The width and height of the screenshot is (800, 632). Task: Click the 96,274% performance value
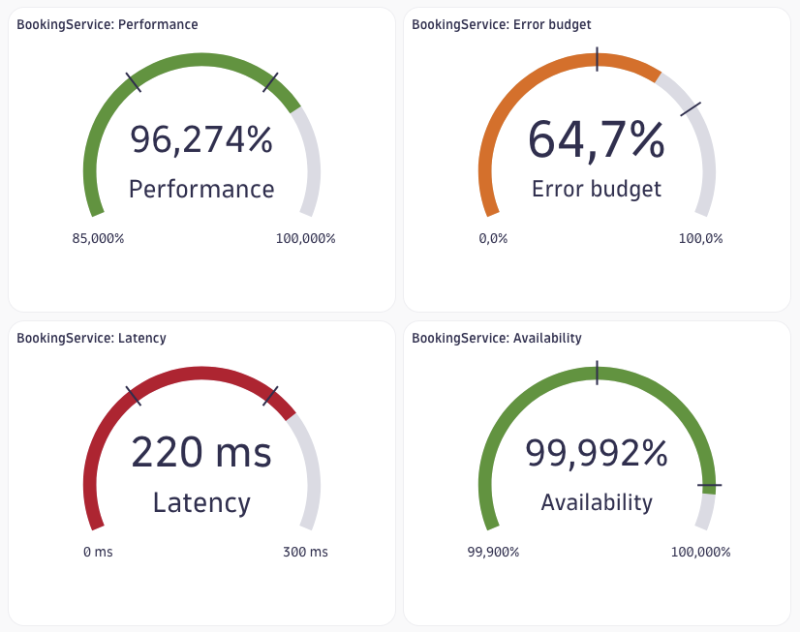pyautogui.click(x=202, y=140)
